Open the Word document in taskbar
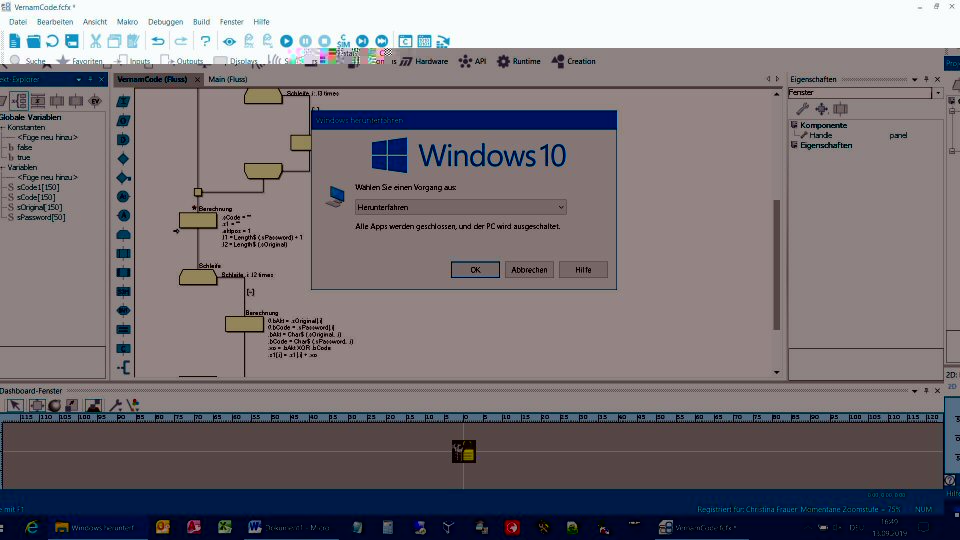Viewport: 960px width, 540px height. (x=289, y=528)
